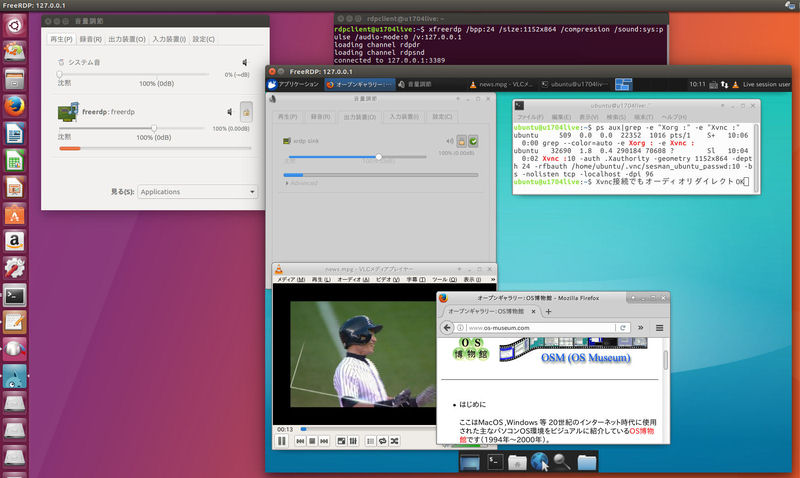Screen dimensions: 800x478
Task: Open workspace switcher in remote panel
Action: 623,84
